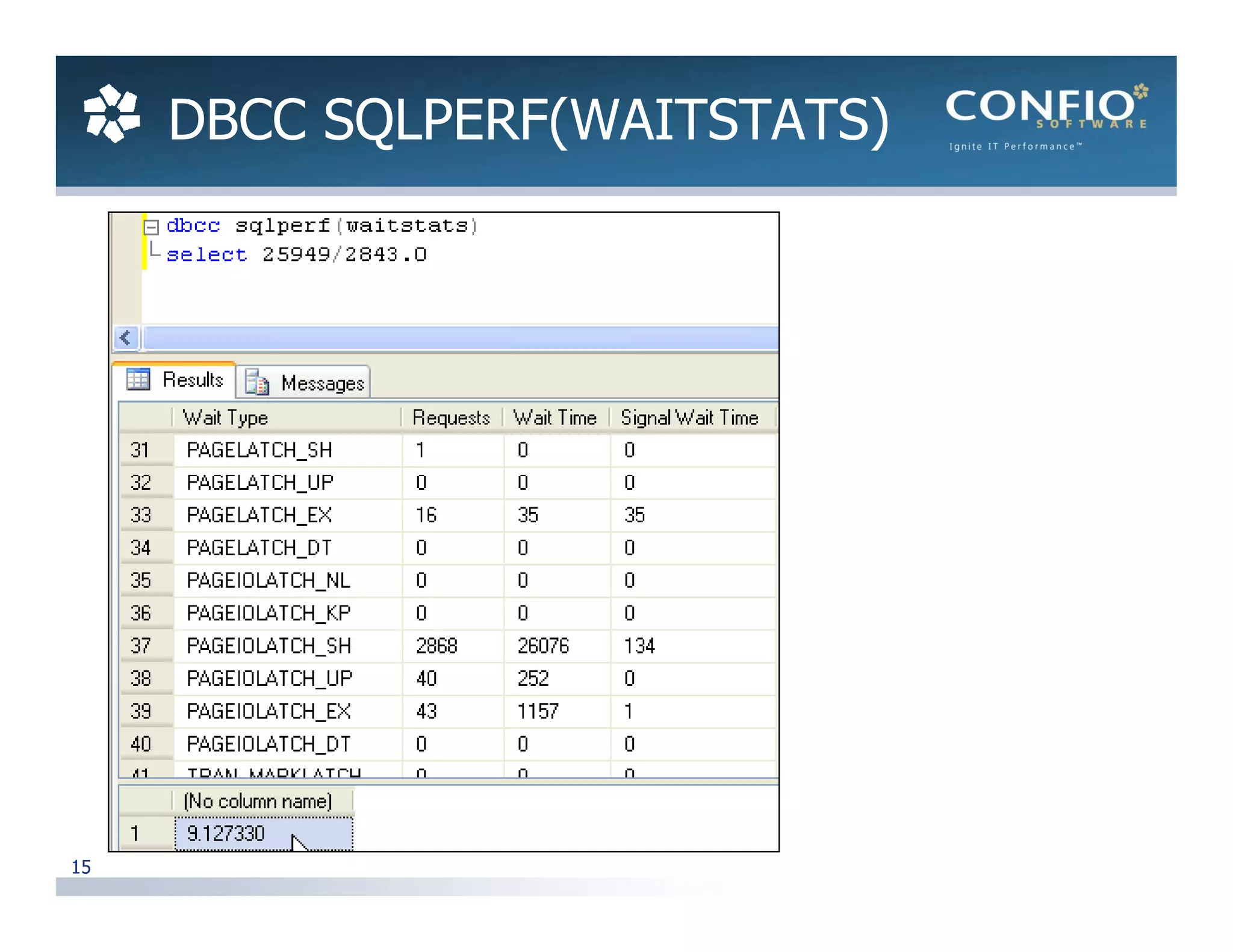Click the PAGELATCH_SH cell
The height and width of the screenshot is (952, 1233).
point(288,450)
